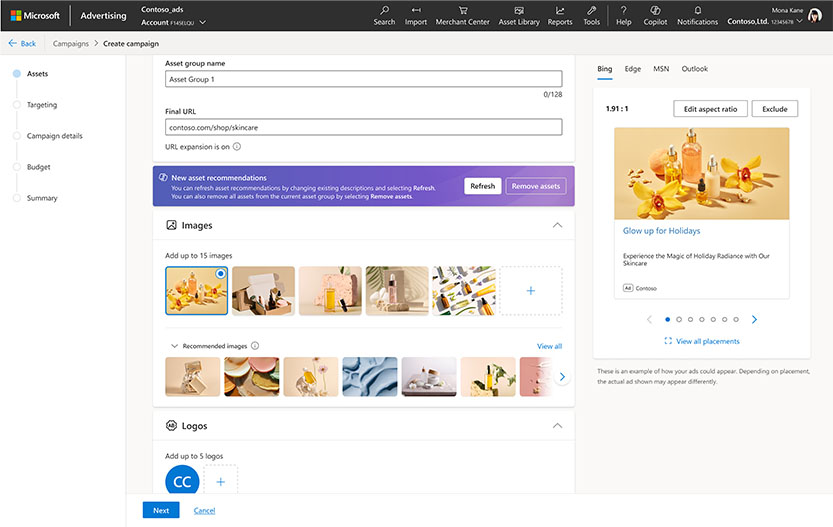Select the last preview pagination dot
The image size is (833, 527).
(736, 319)
